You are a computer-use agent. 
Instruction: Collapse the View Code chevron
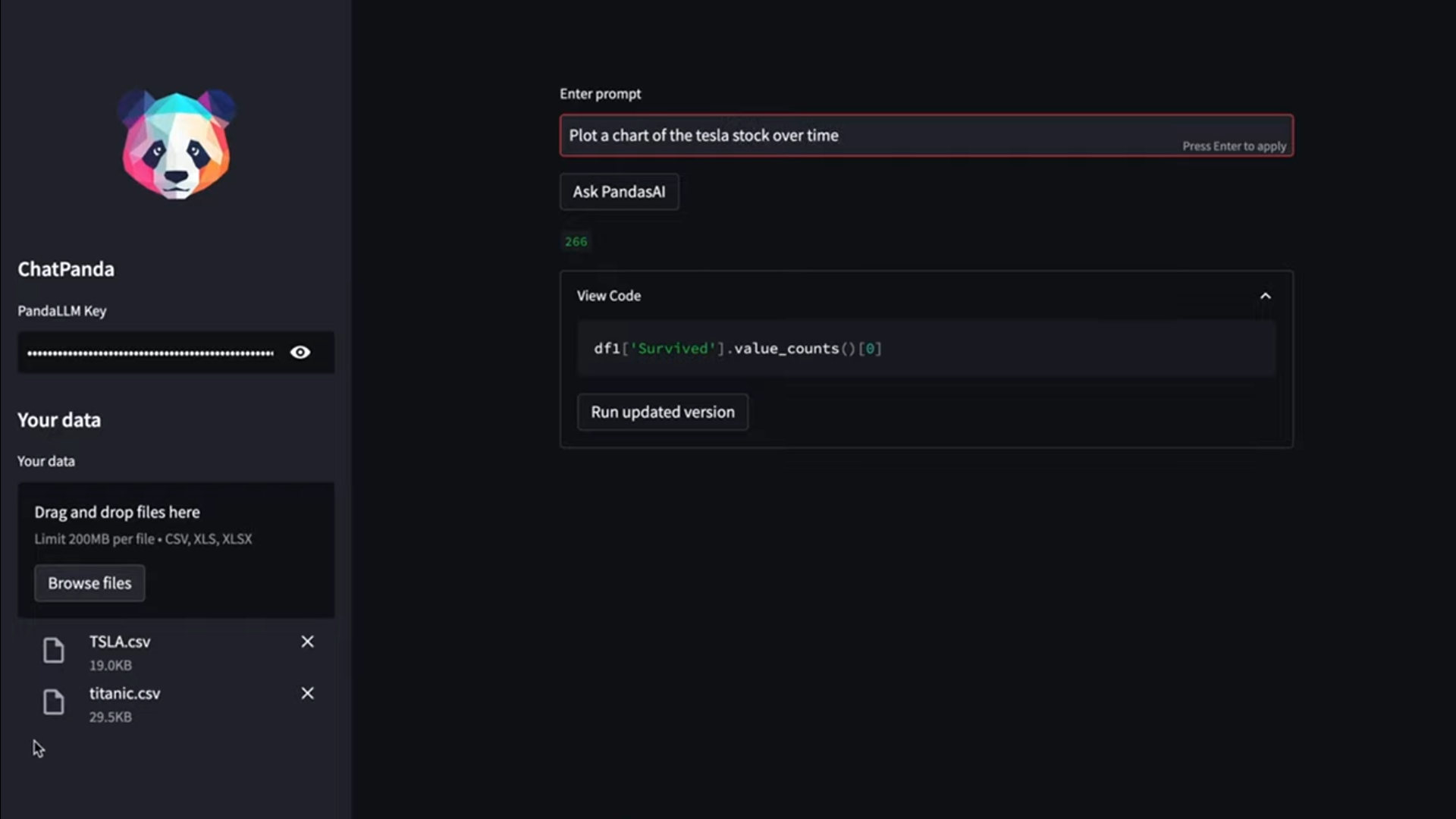[1265, 296]
